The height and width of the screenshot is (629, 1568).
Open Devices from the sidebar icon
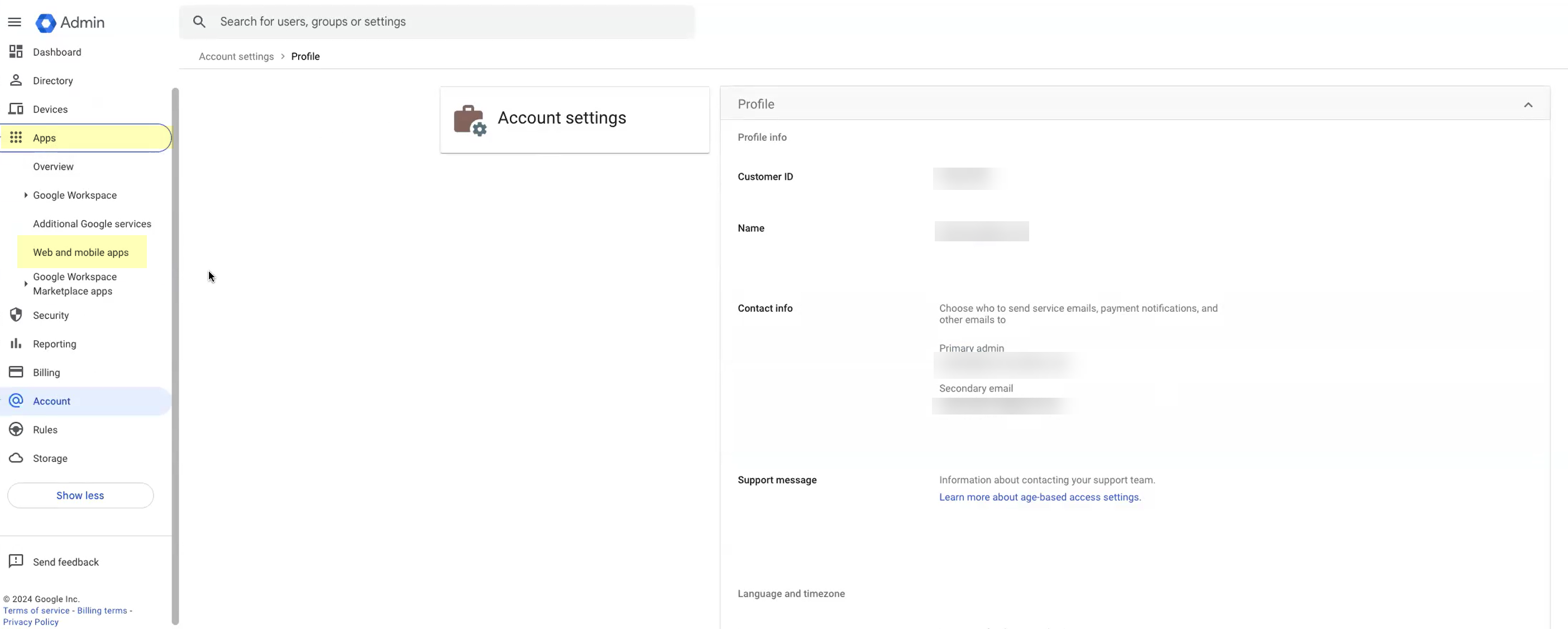16,108
